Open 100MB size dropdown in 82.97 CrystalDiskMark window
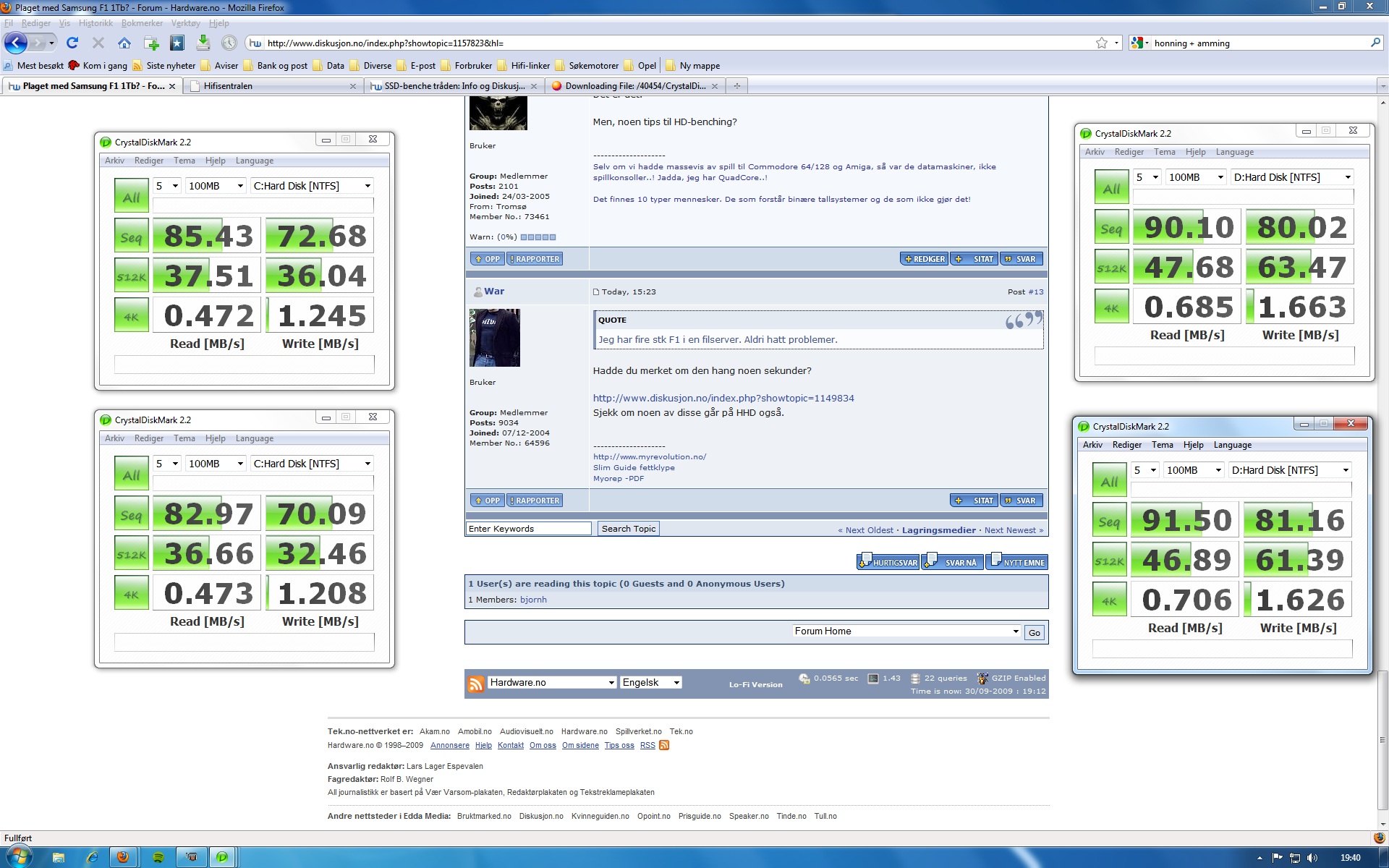 216,464
